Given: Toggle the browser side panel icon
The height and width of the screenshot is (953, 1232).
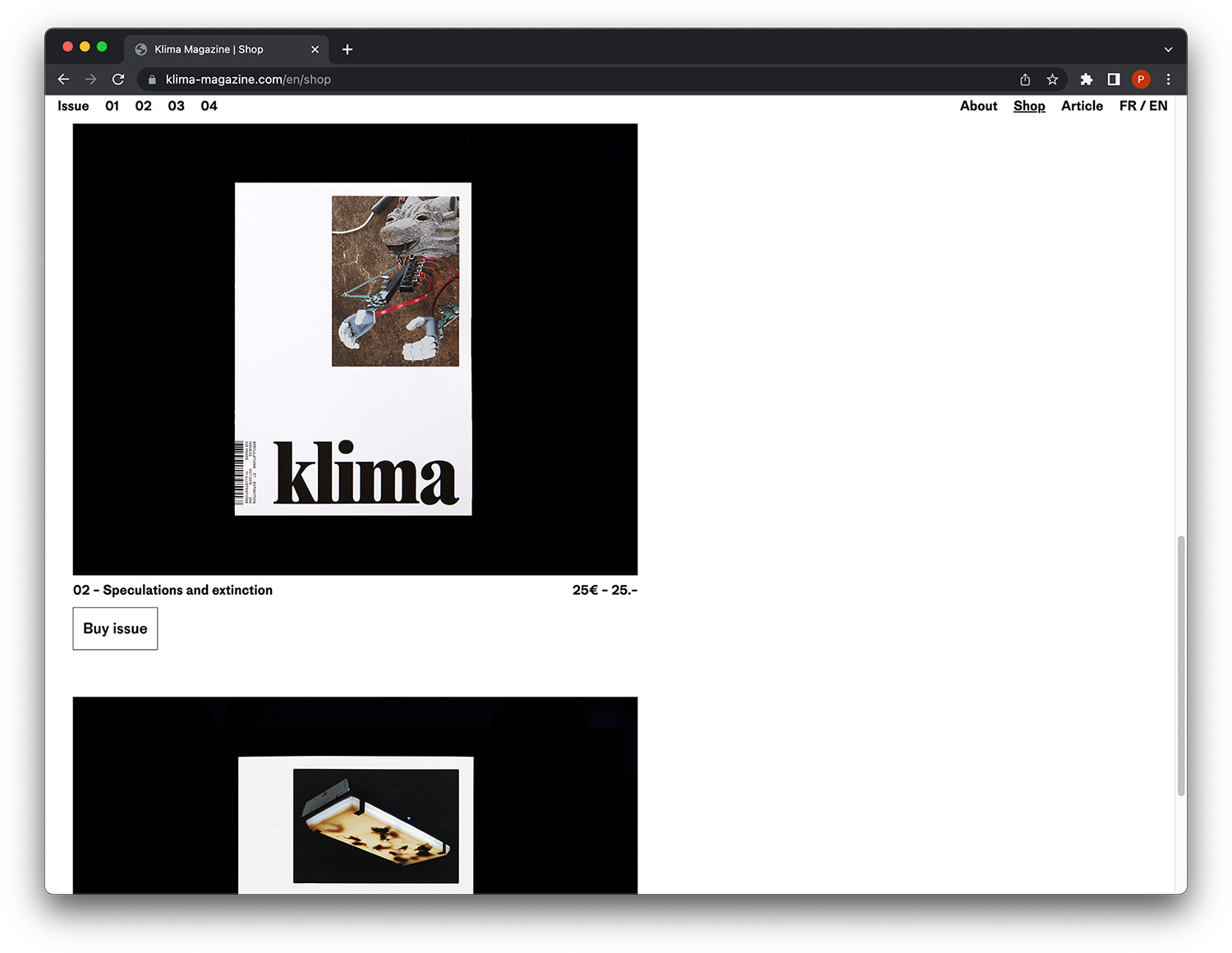Looking at the screenshot, I should point(1114,80).
